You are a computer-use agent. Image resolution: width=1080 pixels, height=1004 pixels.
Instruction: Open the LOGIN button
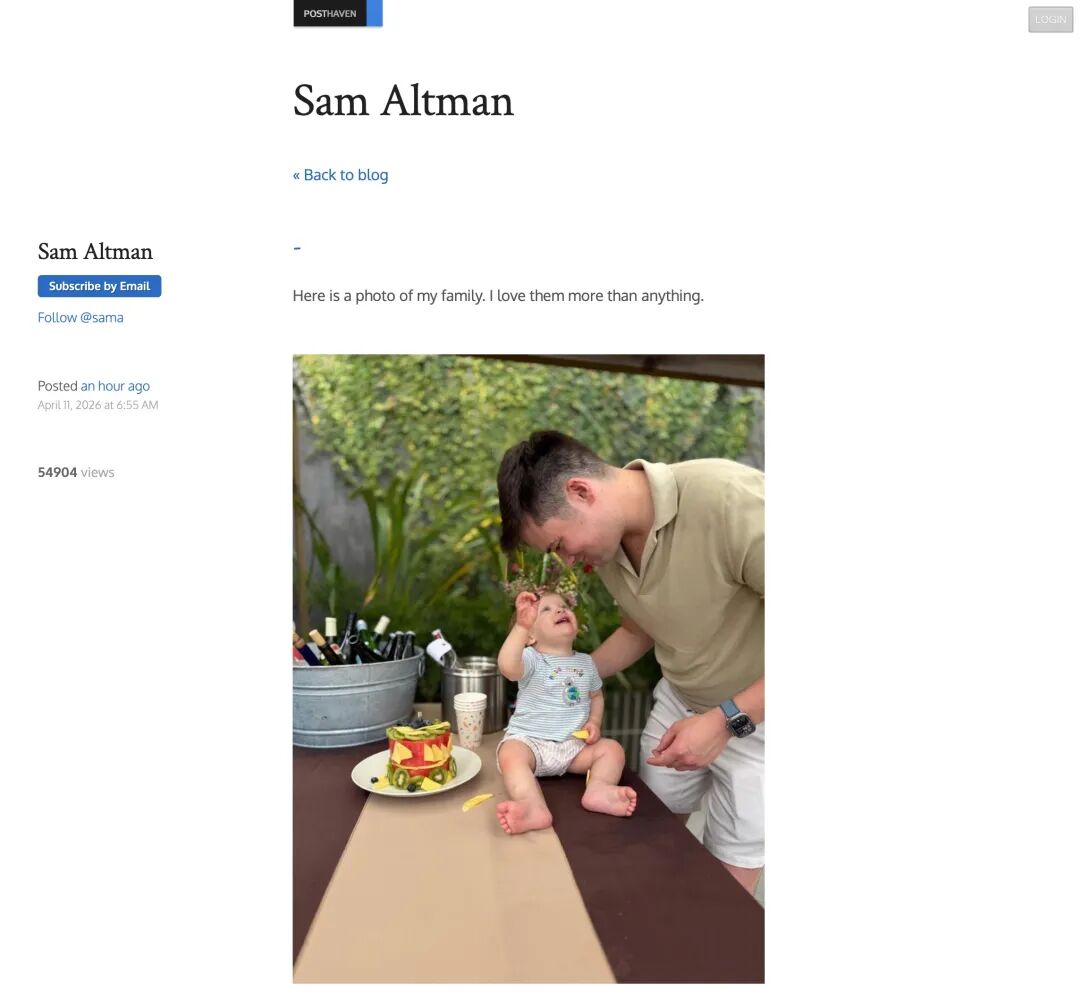tap(1050, 19)
